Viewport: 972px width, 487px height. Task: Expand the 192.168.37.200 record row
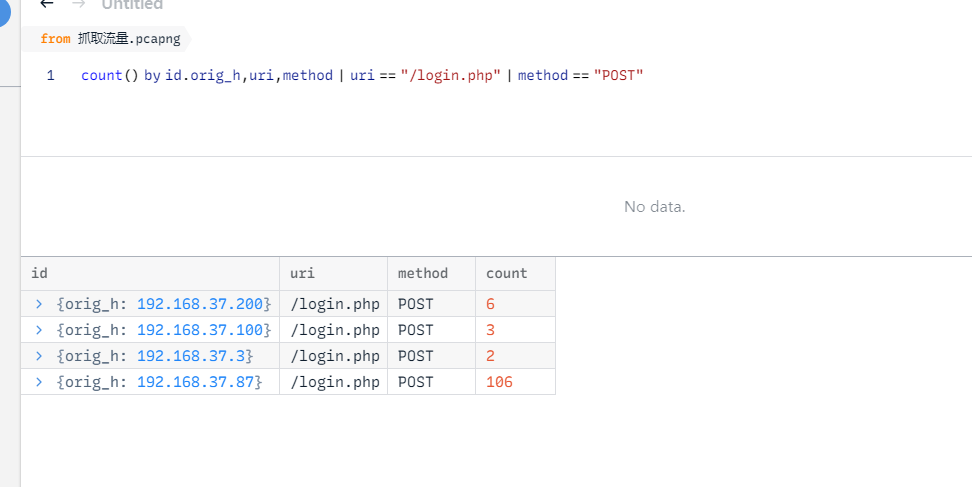tap(39, 304)
